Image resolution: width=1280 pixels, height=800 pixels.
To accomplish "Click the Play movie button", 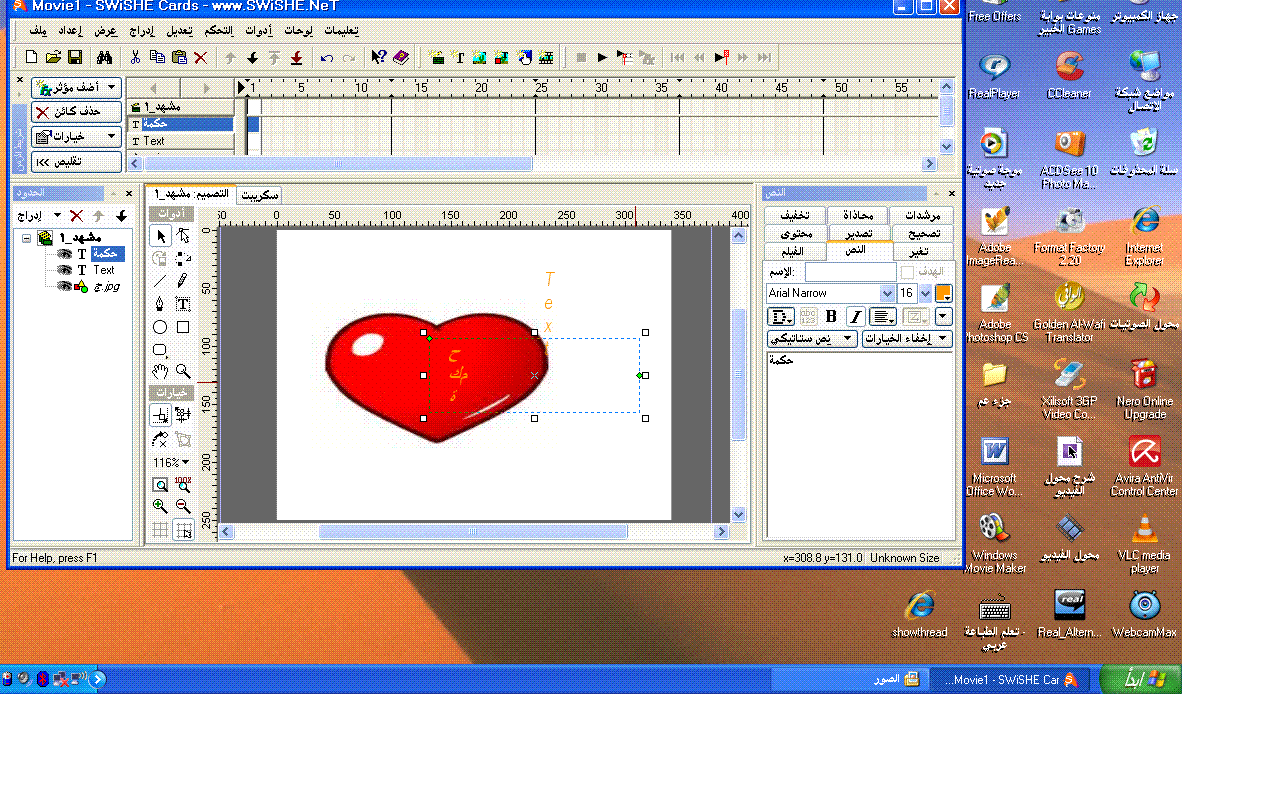I will pos(602,58).
